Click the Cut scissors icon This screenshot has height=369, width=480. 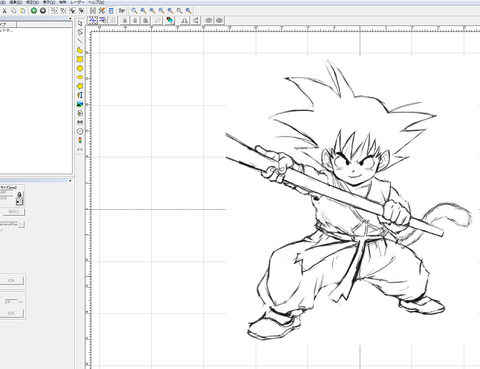[5, 11]
